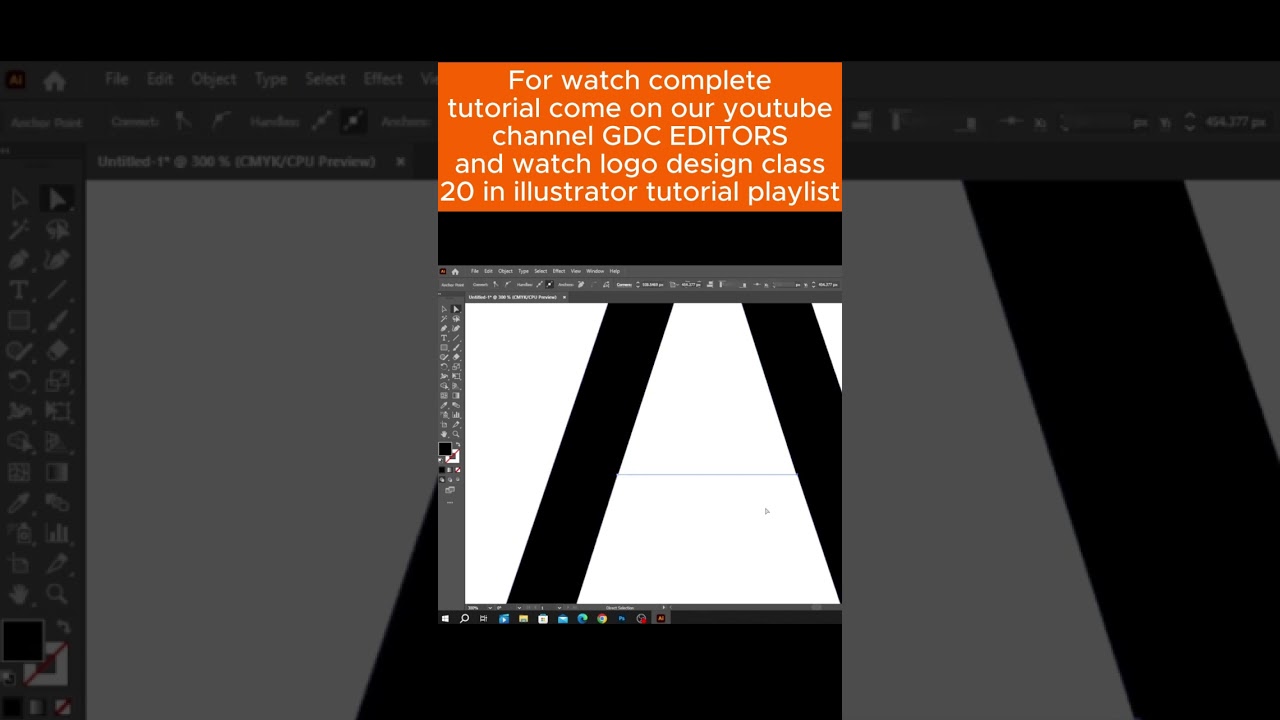The height and width of the screenshot is (720, 1280).
Task: Open the Type menu
Action: tap(523, 271)
